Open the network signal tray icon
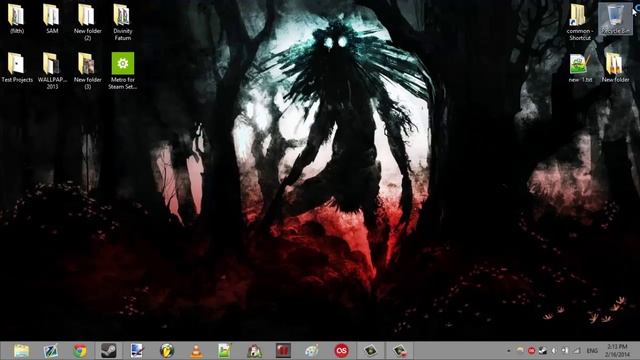Image resolution: width=640 pixels, height=360 pixels. point(577,351)
